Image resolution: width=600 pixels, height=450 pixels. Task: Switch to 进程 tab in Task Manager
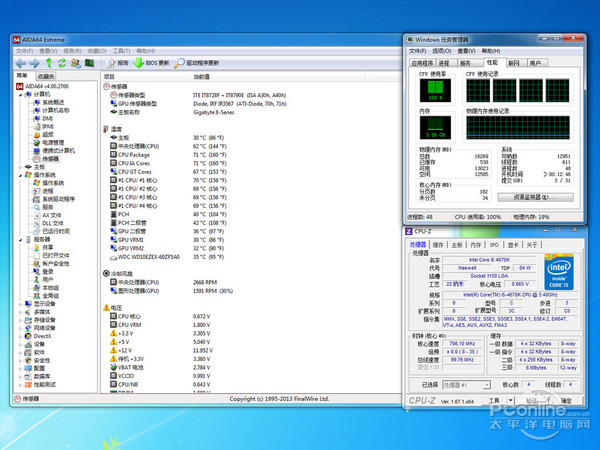(444, 63)
